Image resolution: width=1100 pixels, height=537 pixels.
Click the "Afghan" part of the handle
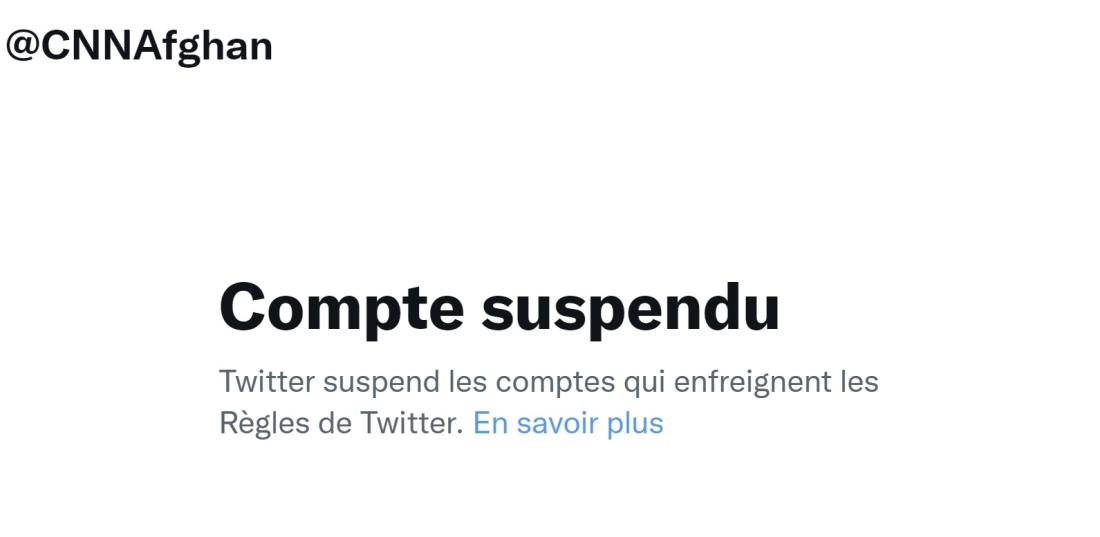click(210, 46)
